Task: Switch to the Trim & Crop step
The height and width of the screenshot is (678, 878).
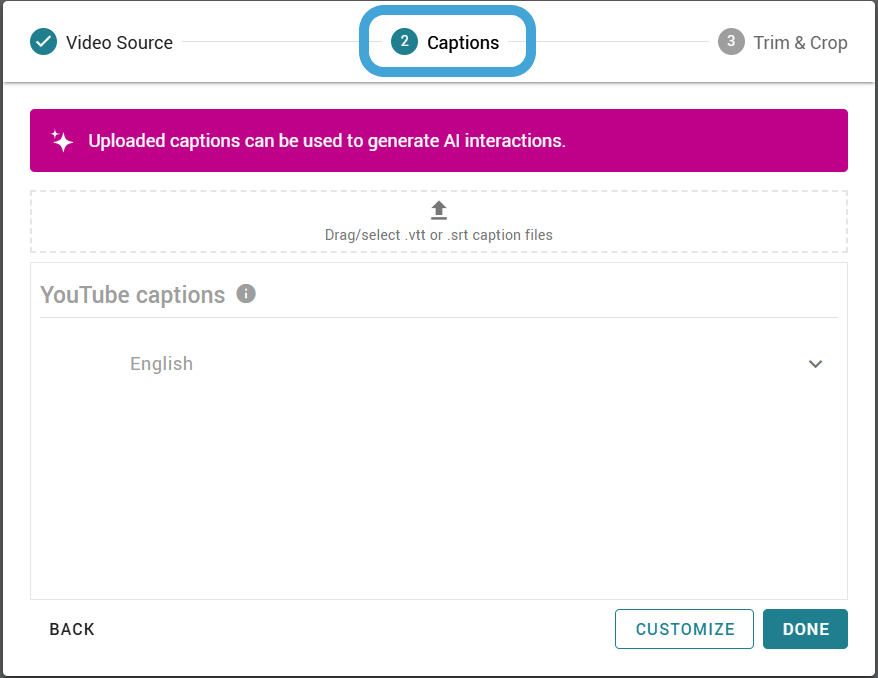Action: pyautogui.click(x=783, y=42)
